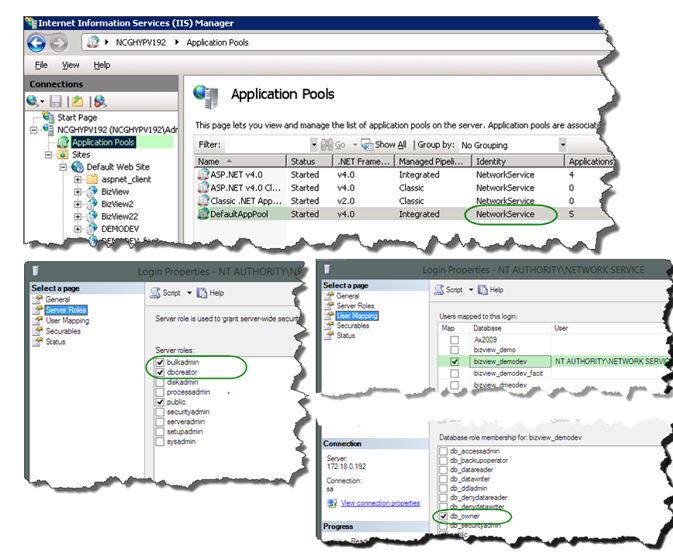Click the ASP.NET v4.0 pool icon

203,174
